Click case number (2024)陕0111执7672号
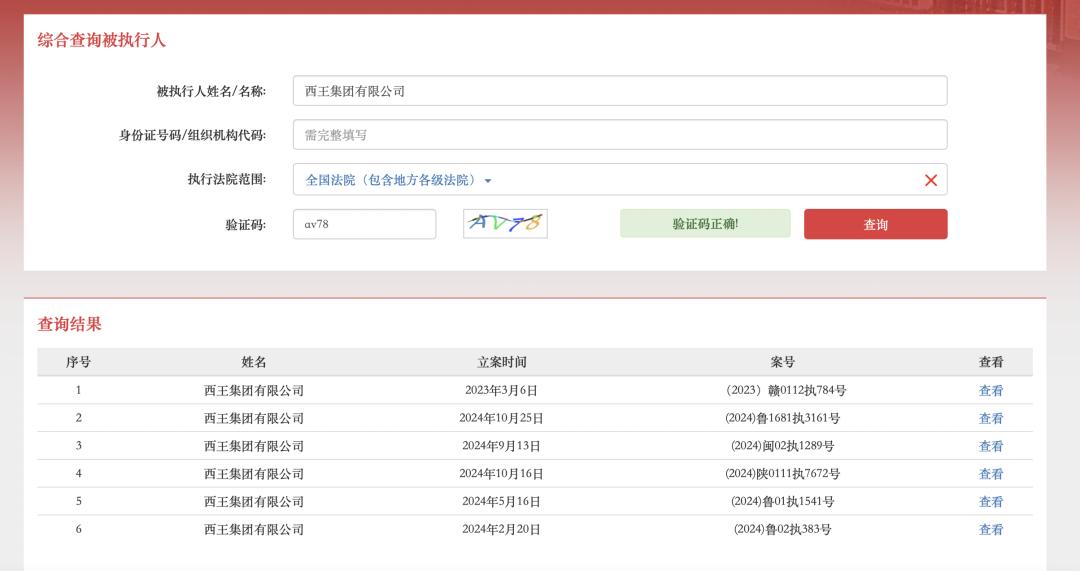 coord(782,474)
